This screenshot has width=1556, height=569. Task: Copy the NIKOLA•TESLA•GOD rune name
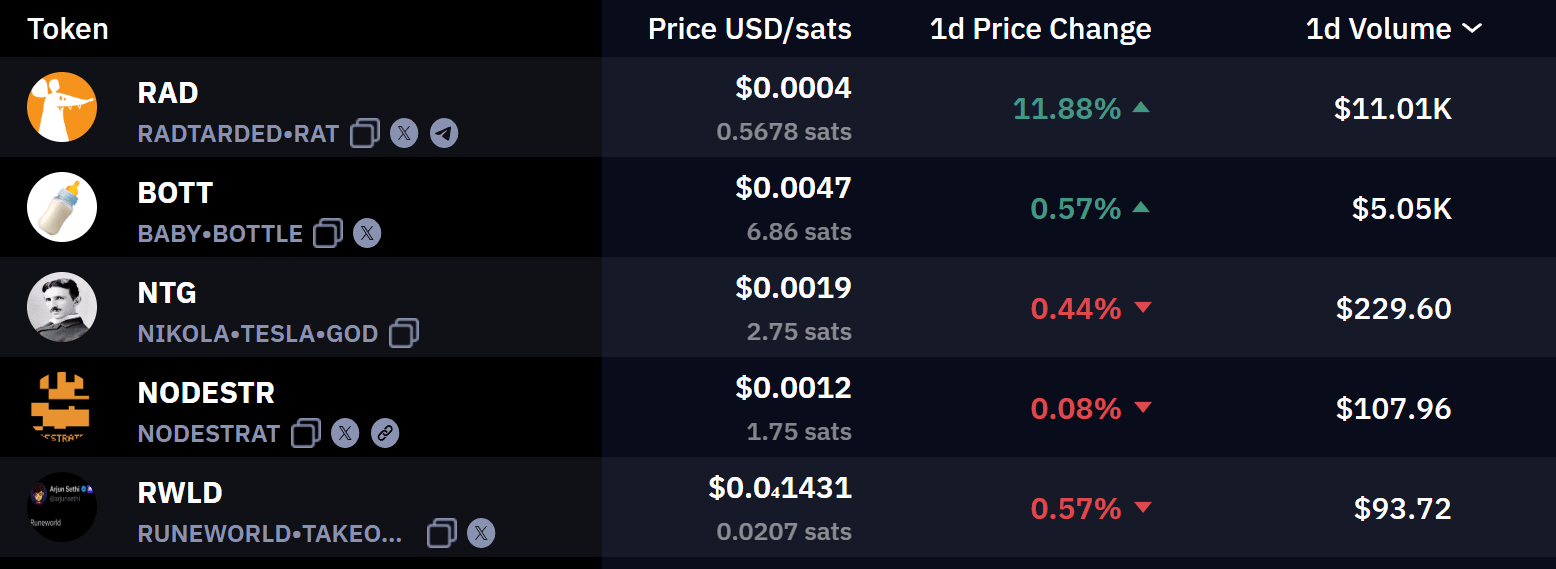click(x=404, y=333)
